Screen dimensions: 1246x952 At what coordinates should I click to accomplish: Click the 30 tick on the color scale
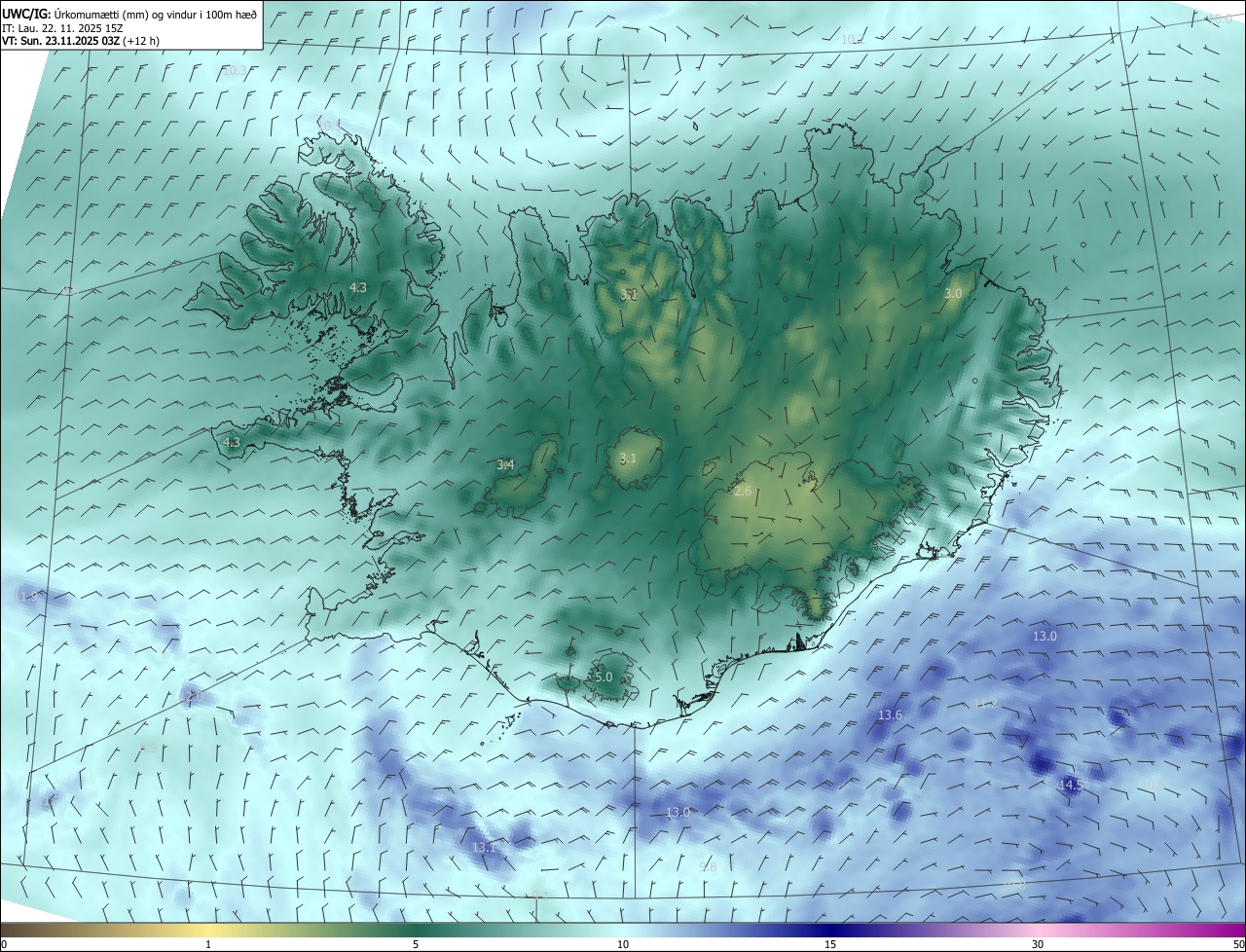coord(1038,944)
